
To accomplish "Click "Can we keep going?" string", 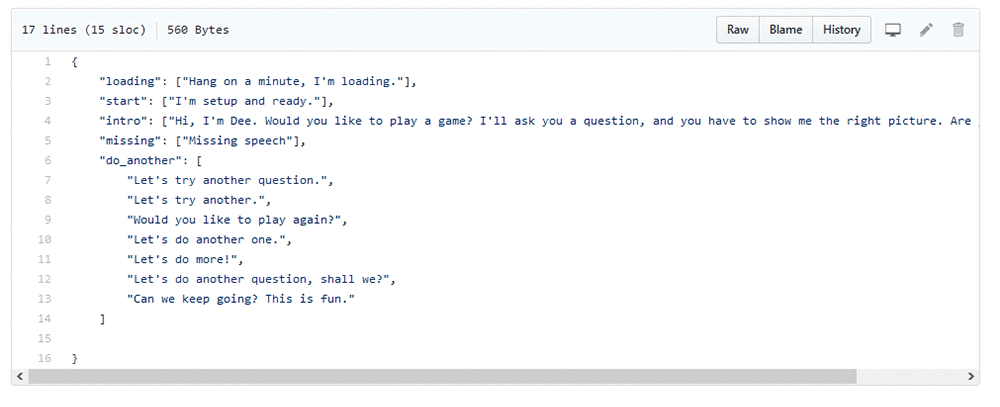I will 240,299.
